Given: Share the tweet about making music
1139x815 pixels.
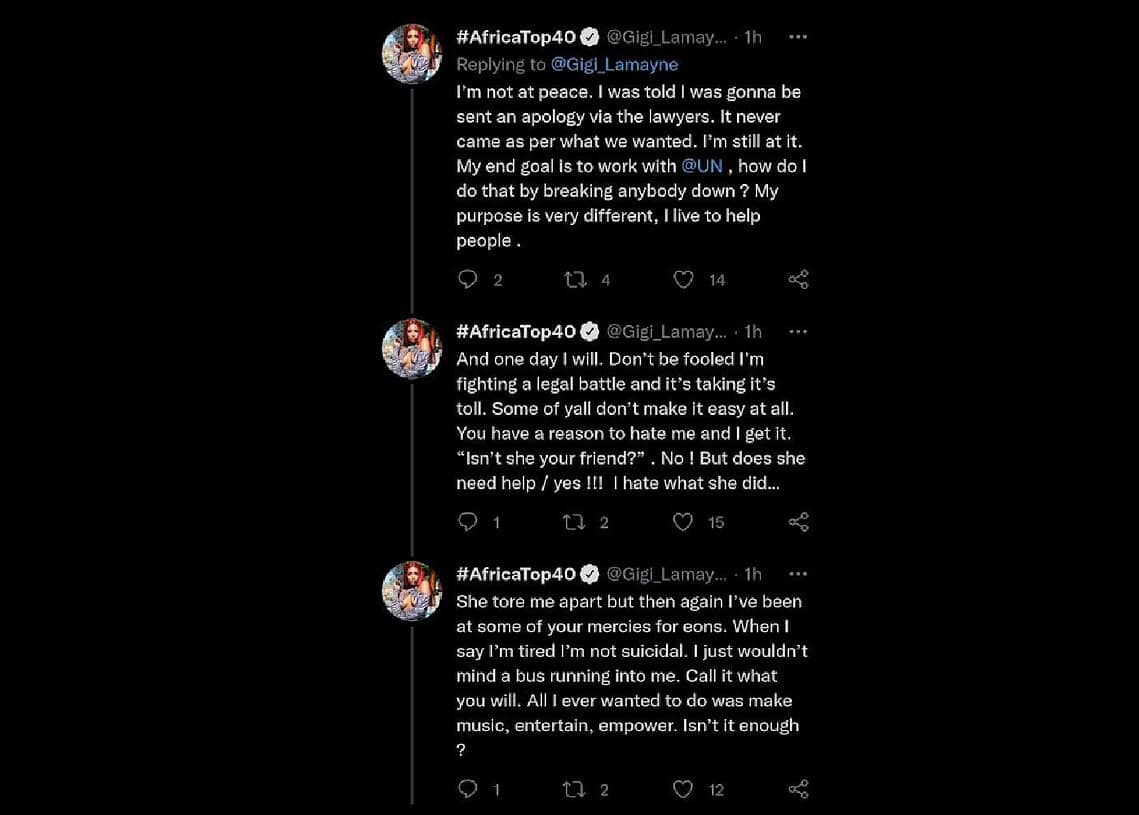Looking at the screenshot, I should pos(798,790).
